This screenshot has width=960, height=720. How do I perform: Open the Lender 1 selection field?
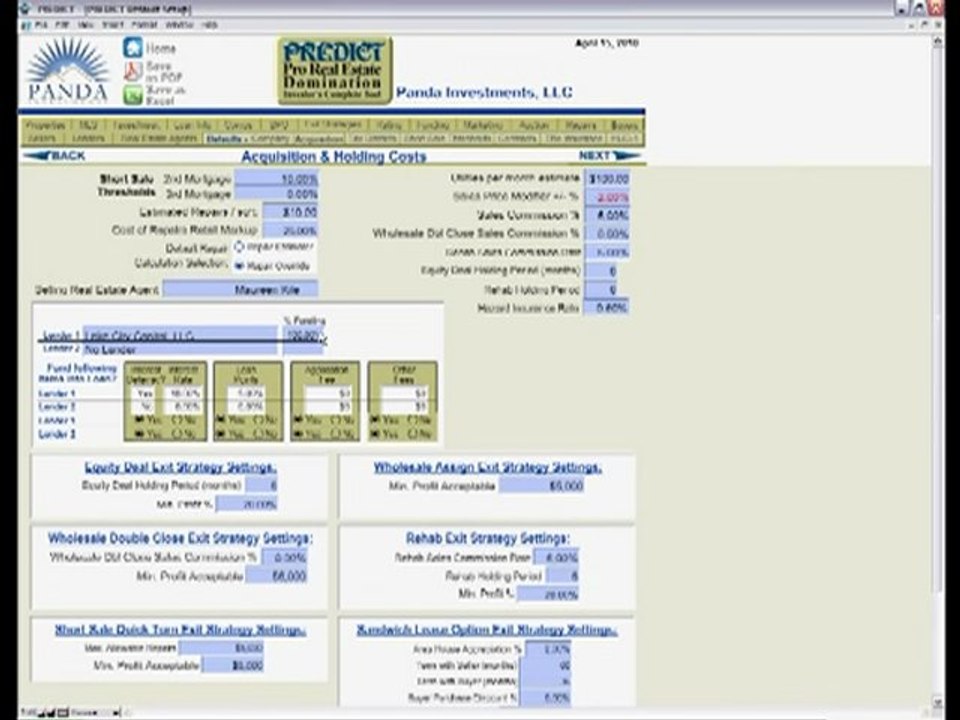click(x=179, y=335)
